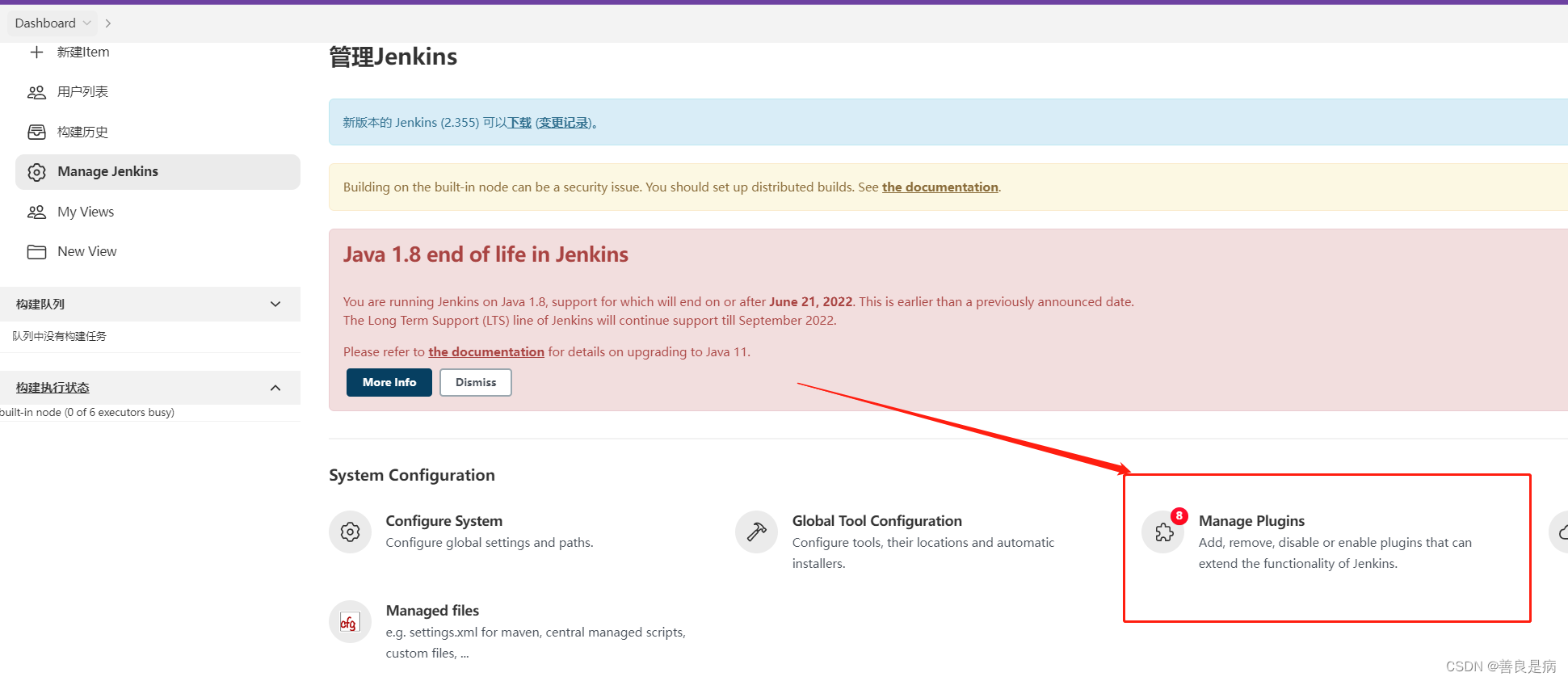Click the partially visible icon right of Manage Plugins
Screen dimensions: 1568x681
pyautogui.click(x=1560, y=532)
